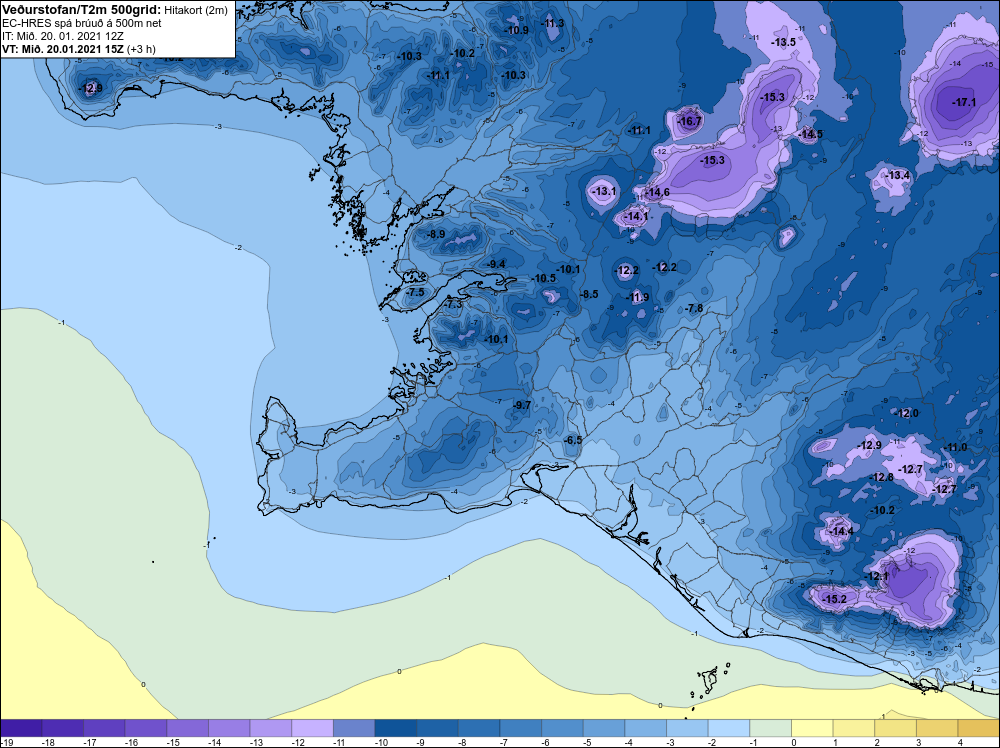Click the -12.0 temperature label
Viewport: 1000px width, 748px height.
click(906, 413)
